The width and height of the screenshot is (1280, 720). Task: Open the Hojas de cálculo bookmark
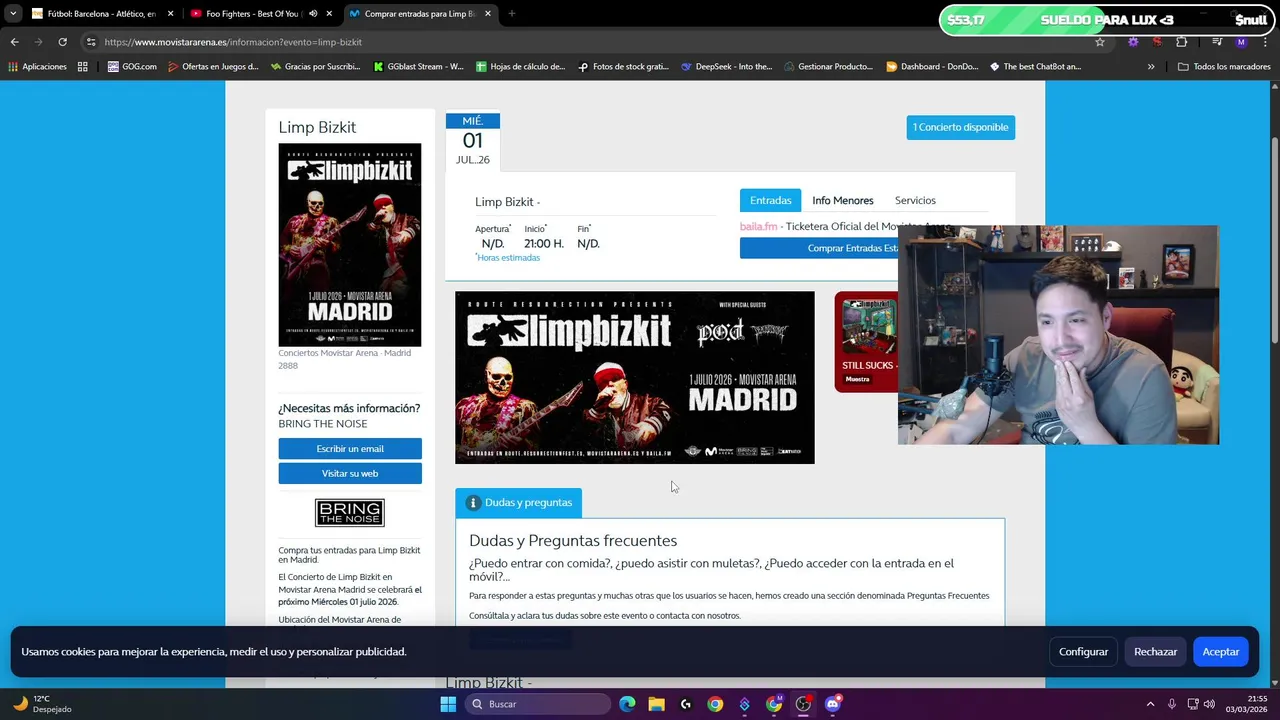pyautogui.click(x=521, y=66)
